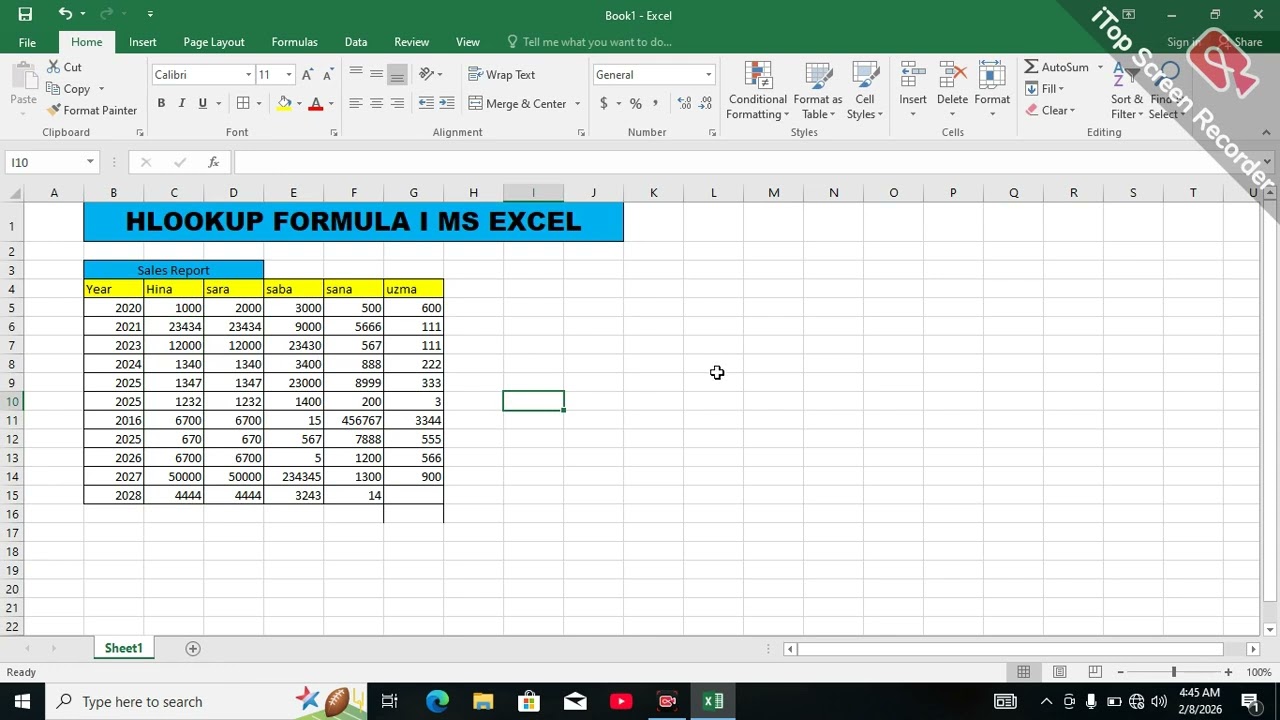
Task: Open Cell Styles gallery
Action: pos(865,91)
